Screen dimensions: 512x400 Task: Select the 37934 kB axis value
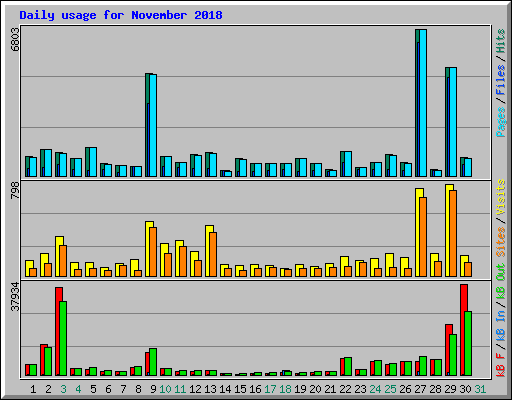pos(15,296)
